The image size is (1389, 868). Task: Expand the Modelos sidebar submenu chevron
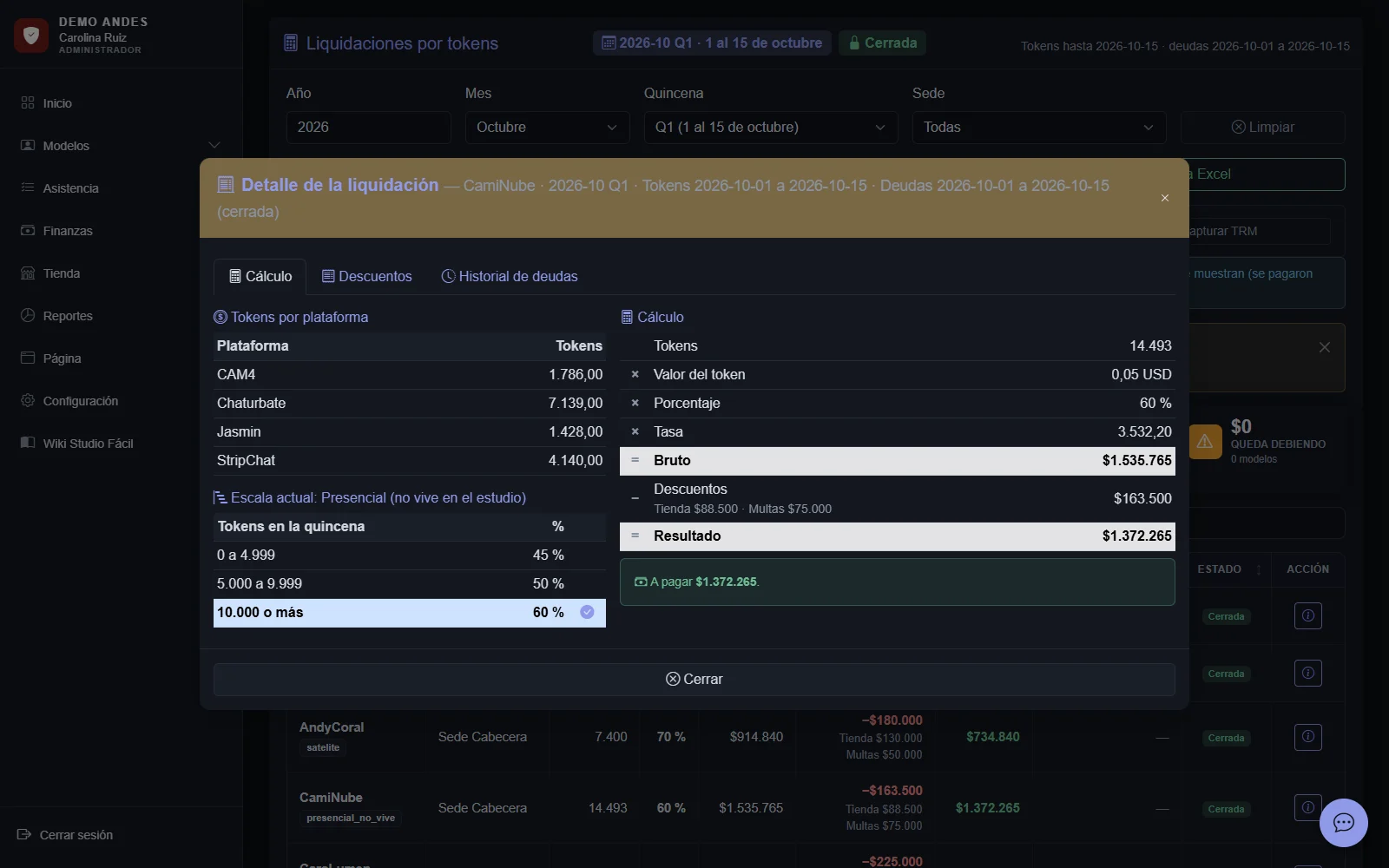(x=214, y=145)
